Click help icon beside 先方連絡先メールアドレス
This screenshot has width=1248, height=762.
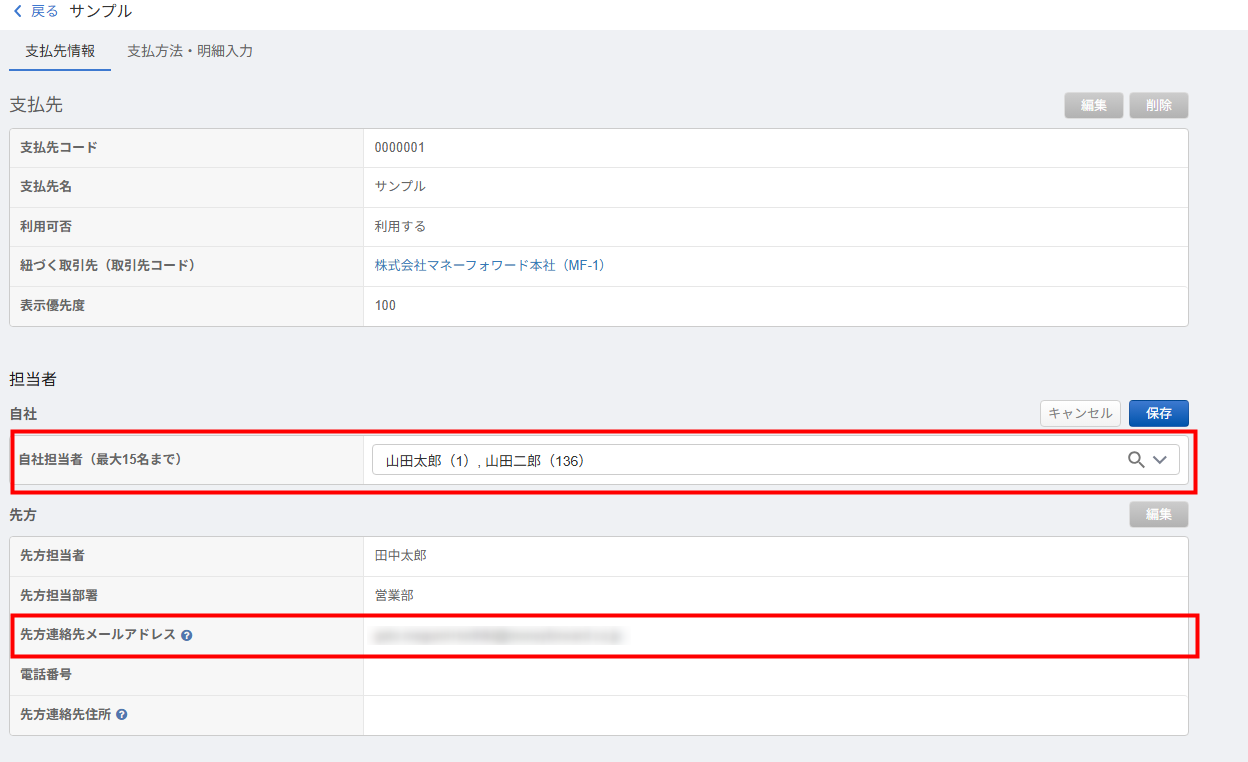pos(187,635)
